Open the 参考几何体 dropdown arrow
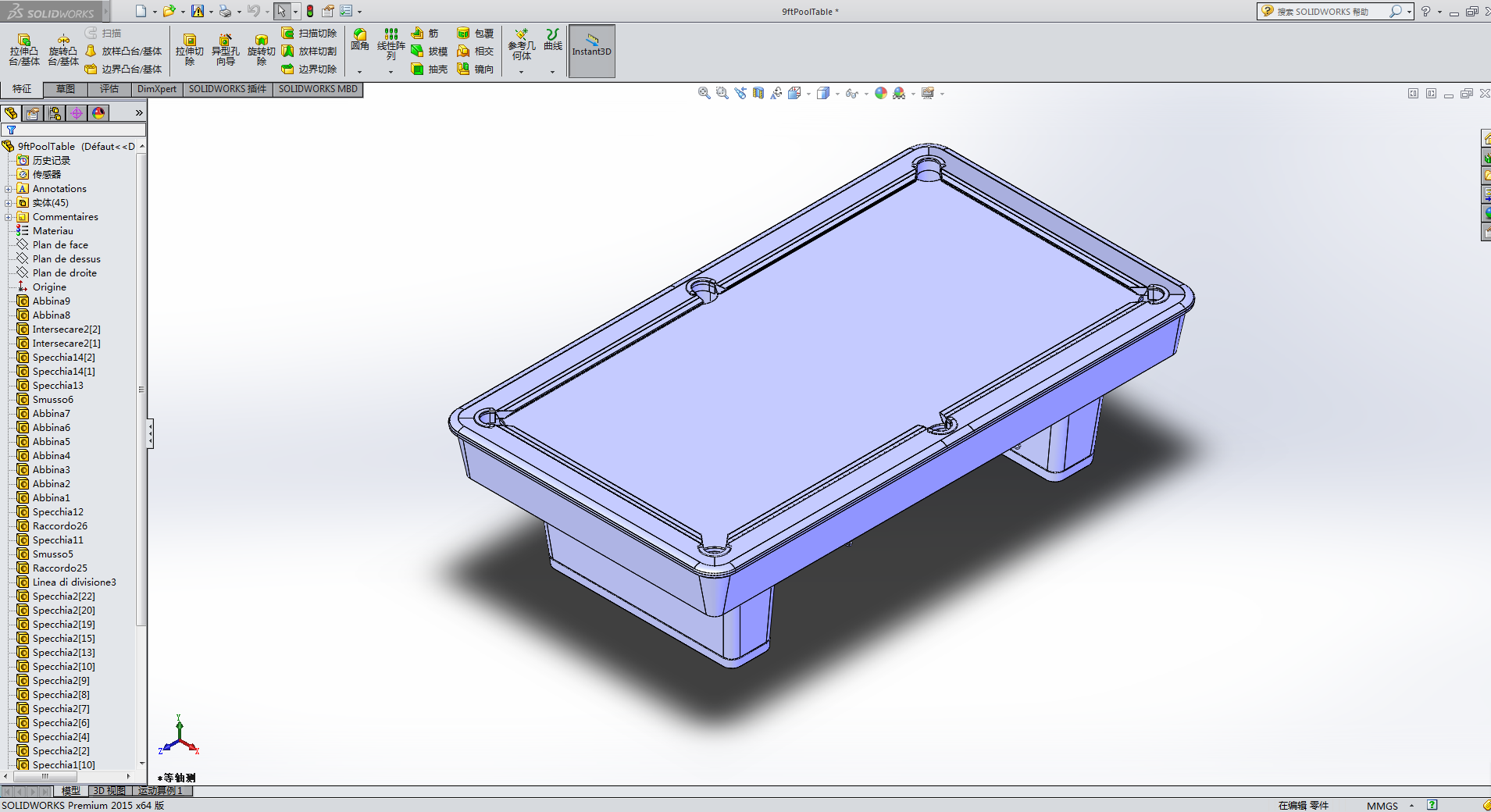The height and width of the screenshot is (812, 1491). click(522, 72)
